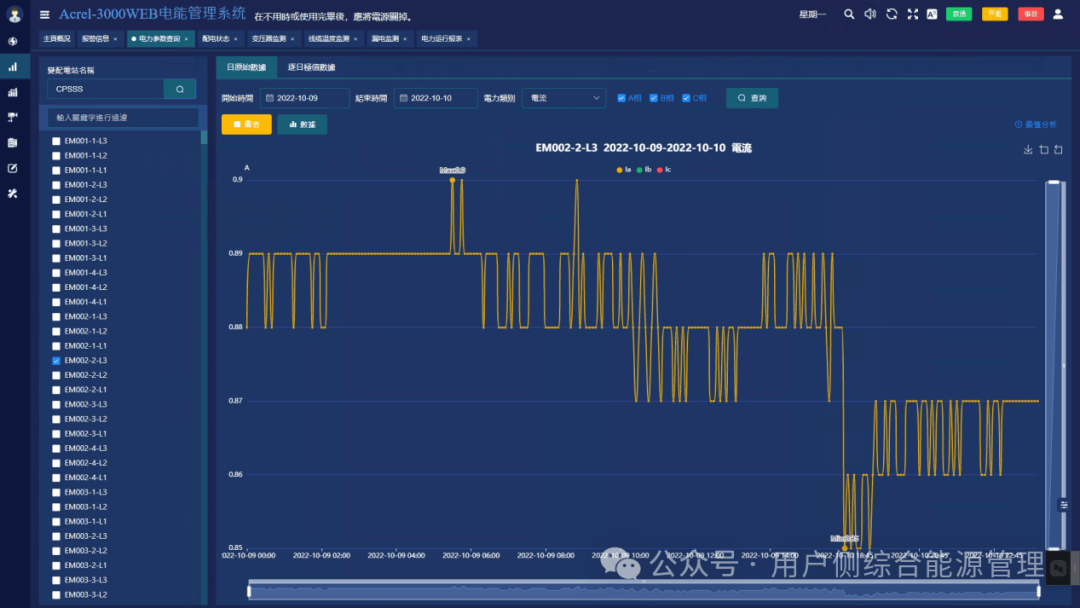Switch to the 逐日極值數據 tab
Screen dimensions: 1080x608
311,67
